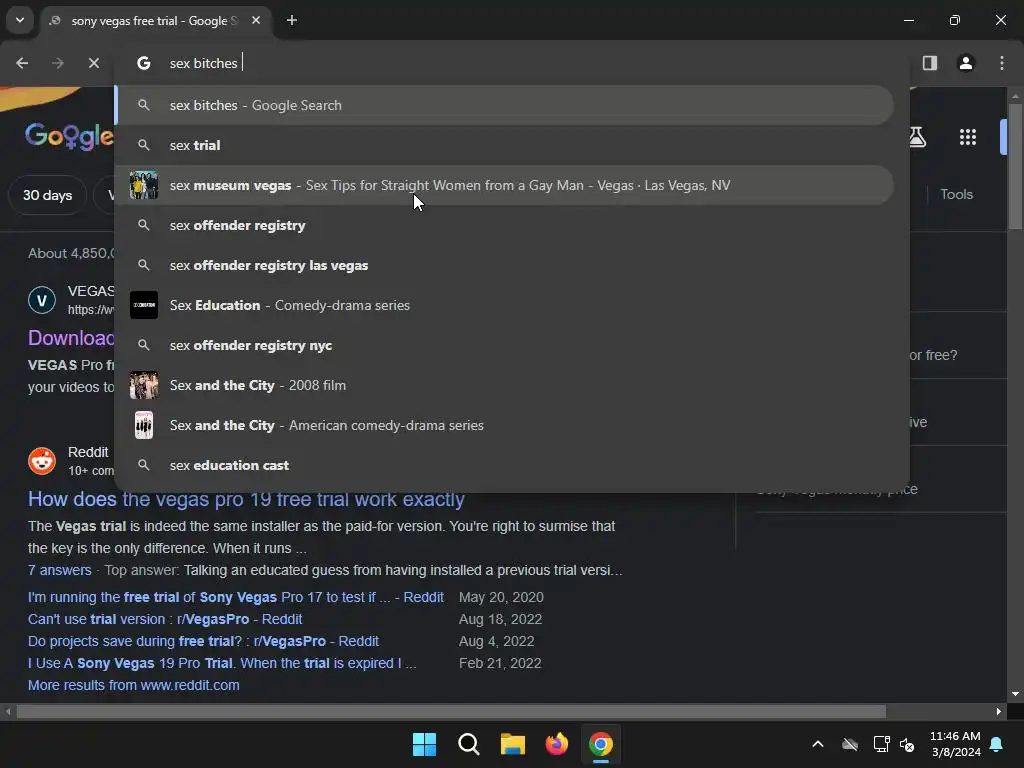Click the muted volume tray icon
1024x768 pixels.
click(x=906, y=744)
